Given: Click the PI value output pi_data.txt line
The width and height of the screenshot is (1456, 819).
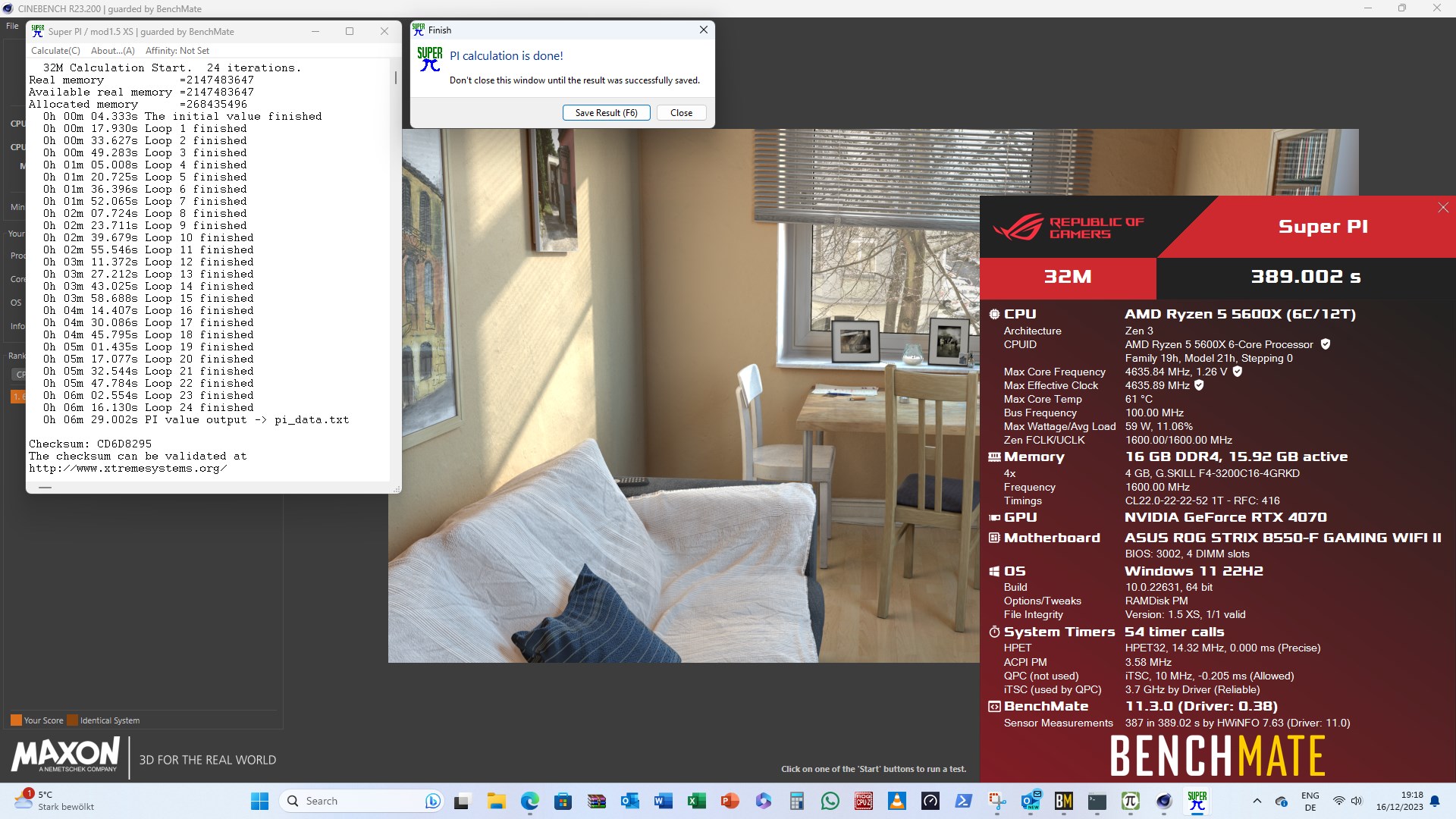Looking at the screenshot, I should (x=196, y=419).
